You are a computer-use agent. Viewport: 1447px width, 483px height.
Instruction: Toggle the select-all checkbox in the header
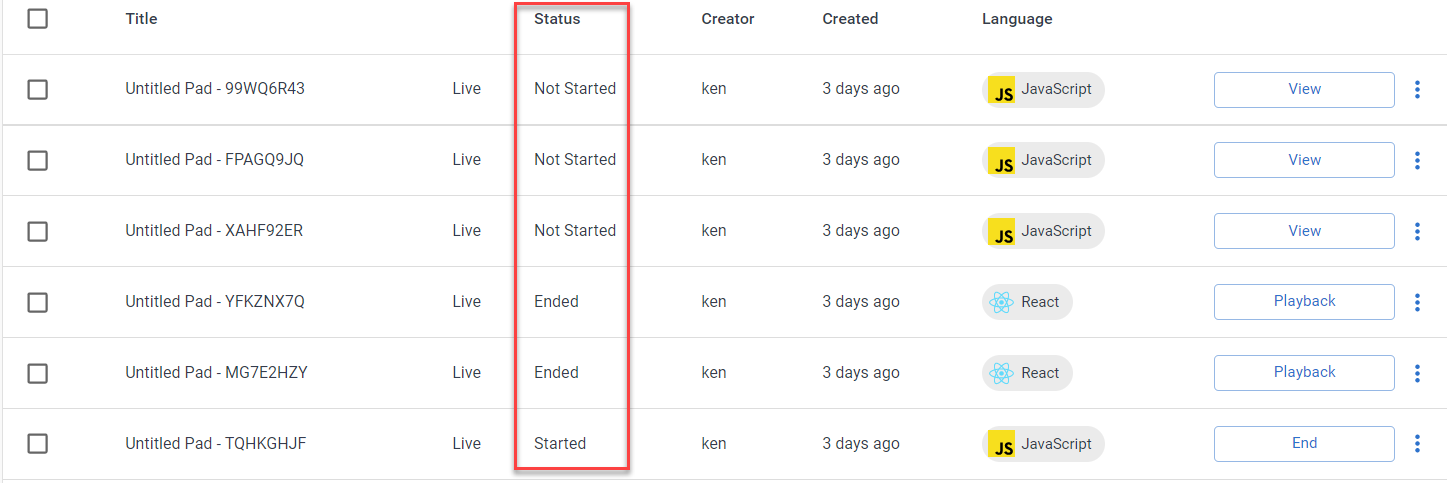point(38,18)
